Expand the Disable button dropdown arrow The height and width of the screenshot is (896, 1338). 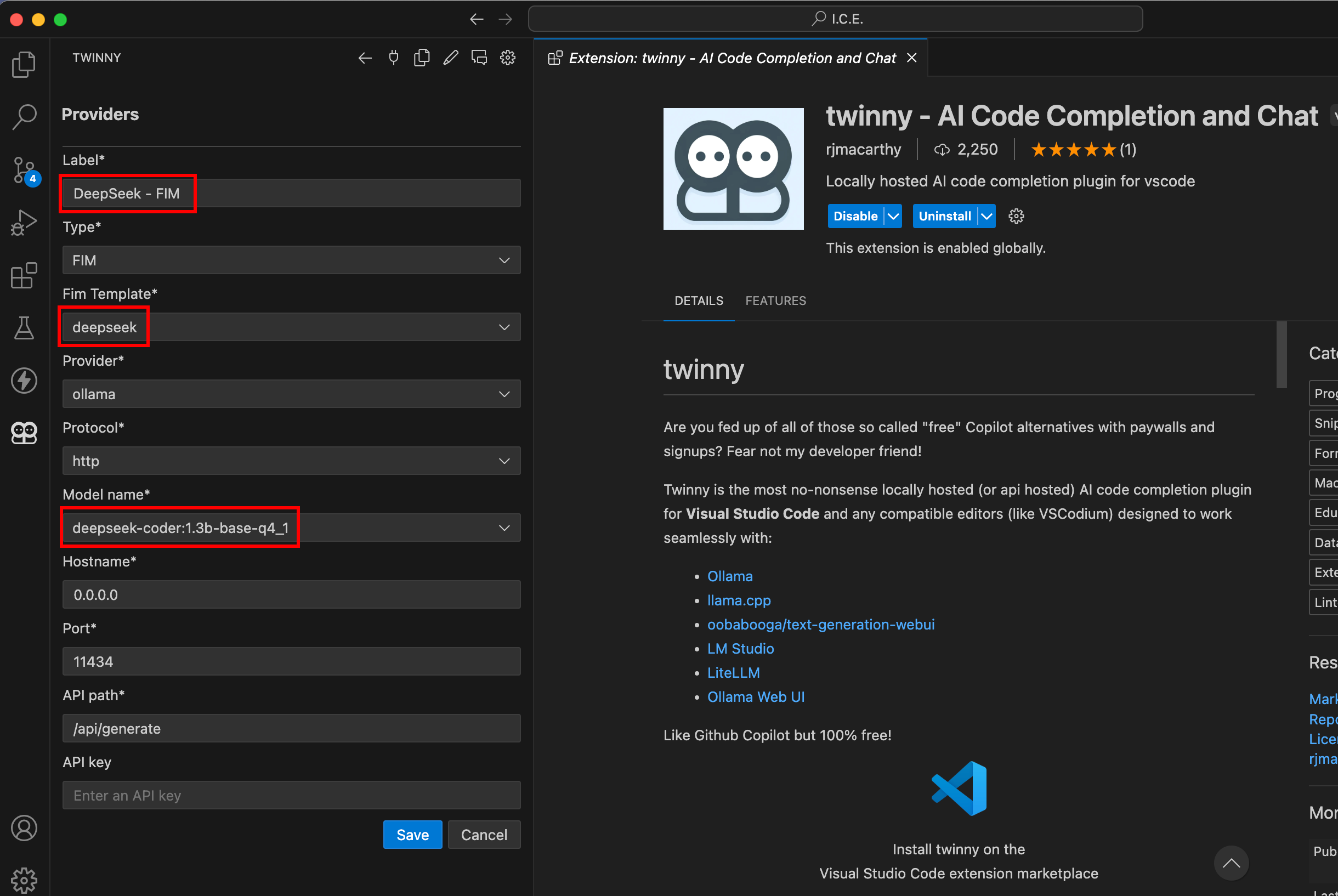[893, 216]
